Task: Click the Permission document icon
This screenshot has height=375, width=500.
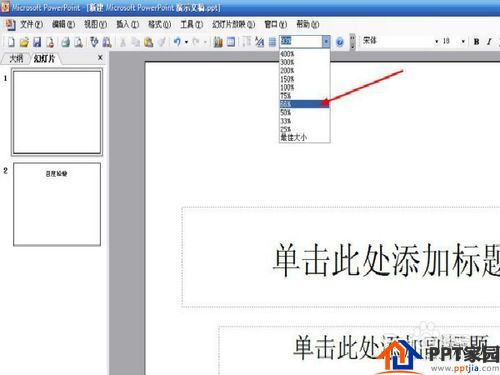Action: 50,42
